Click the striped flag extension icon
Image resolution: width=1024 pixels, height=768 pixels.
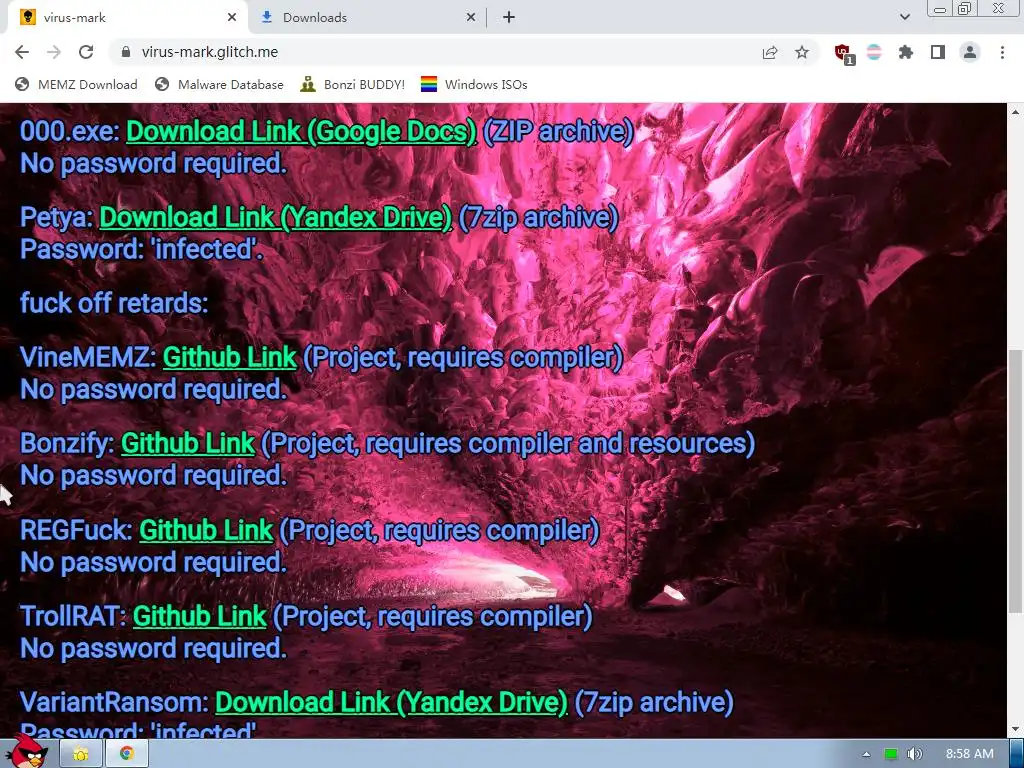pos(874,52)
